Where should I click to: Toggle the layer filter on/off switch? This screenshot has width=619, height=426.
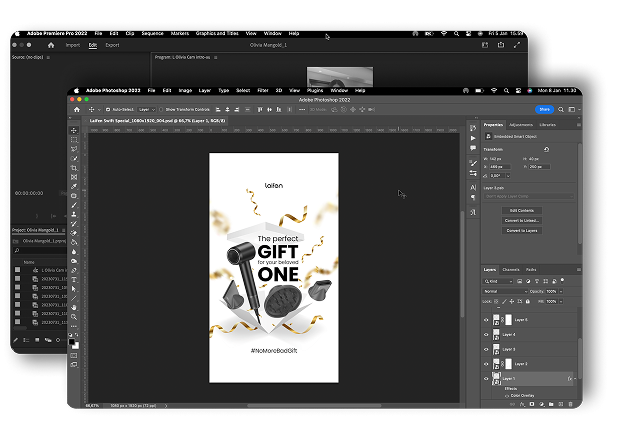coord(563,281)
